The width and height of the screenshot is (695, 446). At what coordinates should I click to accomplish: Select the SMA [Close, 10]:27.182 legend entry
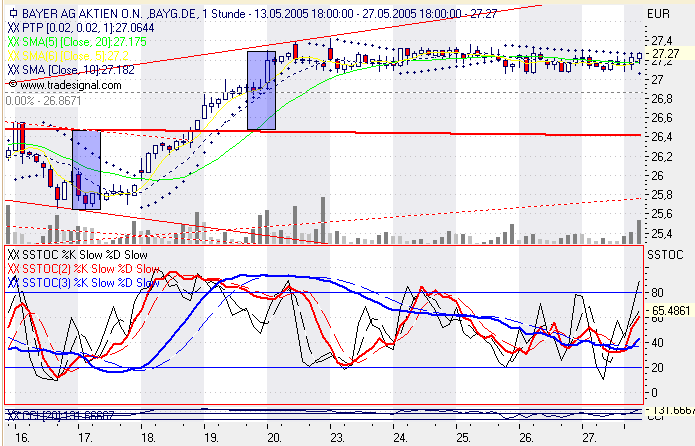[x=78, y=70]
